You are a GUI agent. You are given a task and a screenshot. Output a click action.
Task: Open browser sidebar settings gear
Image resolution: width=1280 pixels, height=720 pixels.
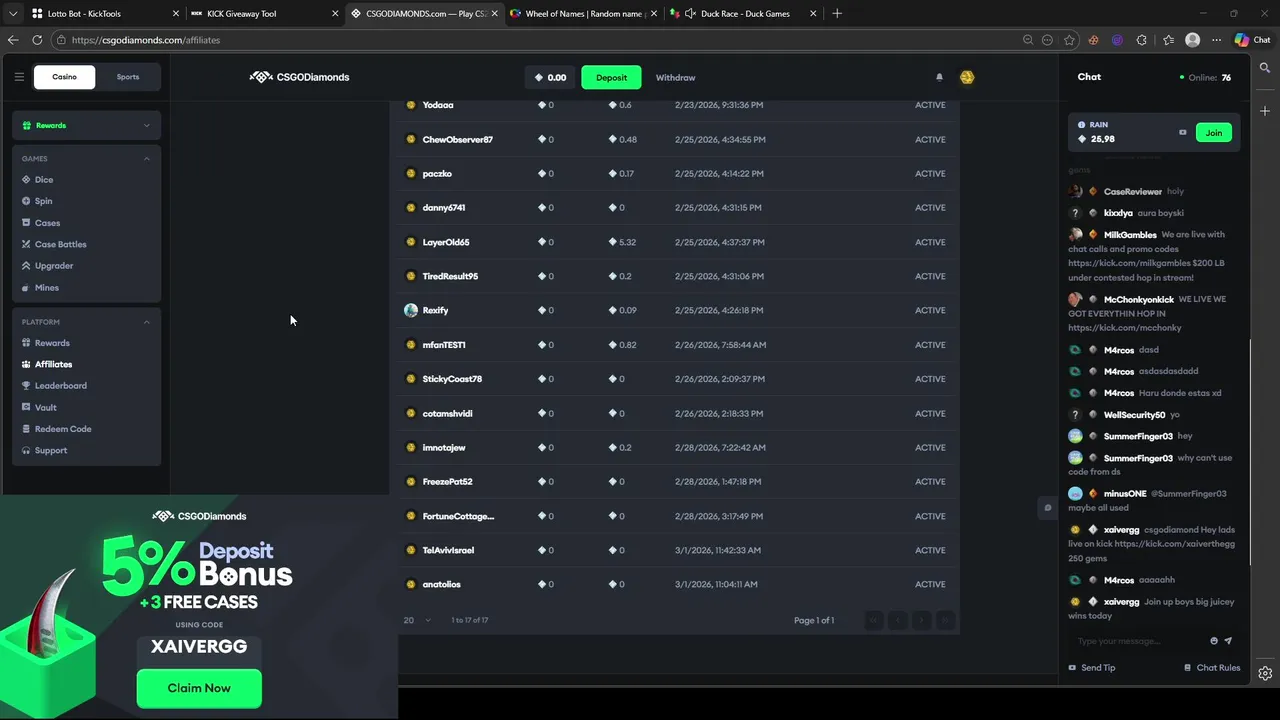1265,673
